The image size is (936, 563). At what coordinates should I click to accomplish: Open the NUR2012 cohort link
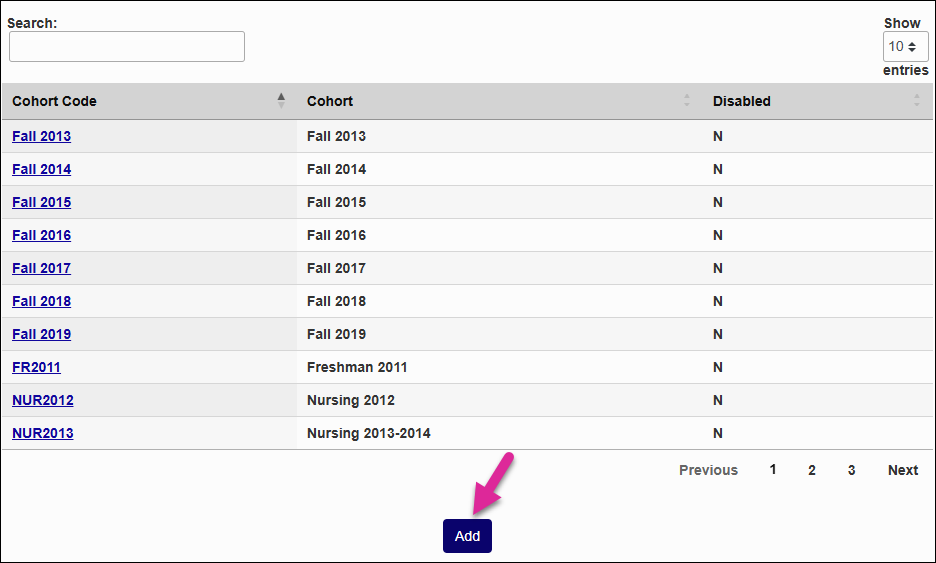(43, 400)
